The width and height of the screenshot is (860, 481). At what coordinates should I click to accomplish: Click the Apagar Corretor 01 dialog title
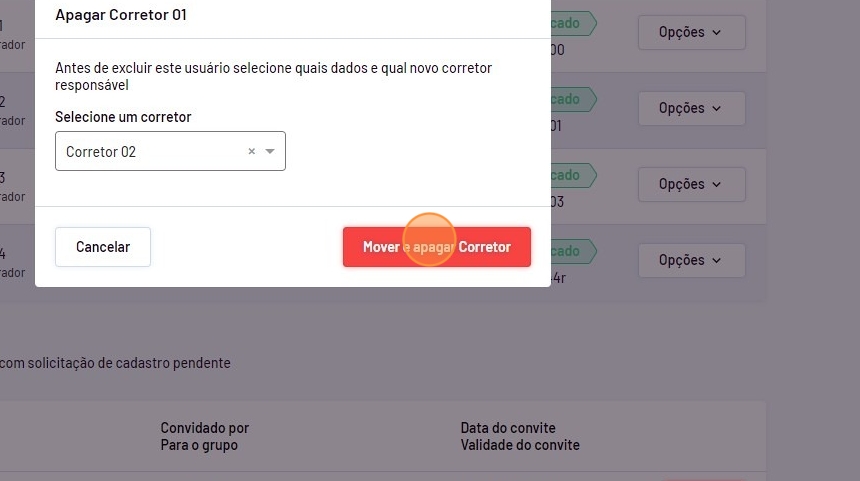click(x=121, y=15)
